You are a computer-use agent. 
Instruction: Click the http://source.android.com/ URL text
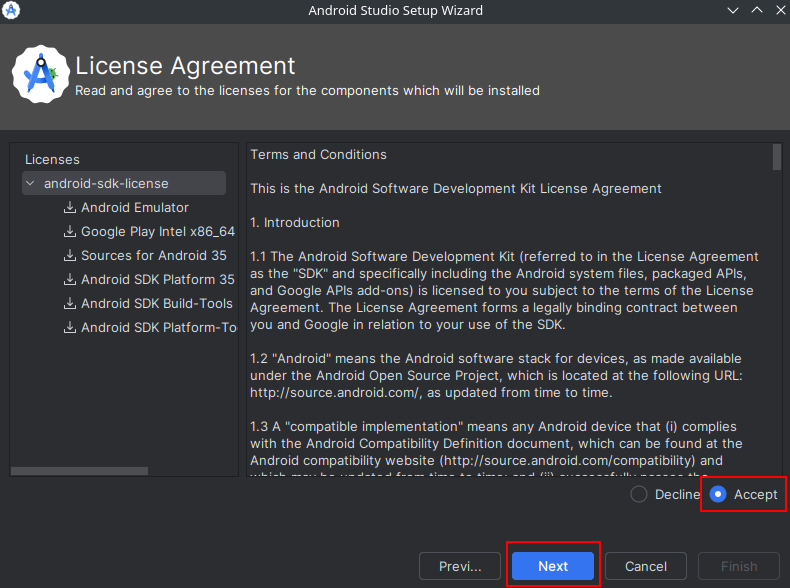[335, 393]
